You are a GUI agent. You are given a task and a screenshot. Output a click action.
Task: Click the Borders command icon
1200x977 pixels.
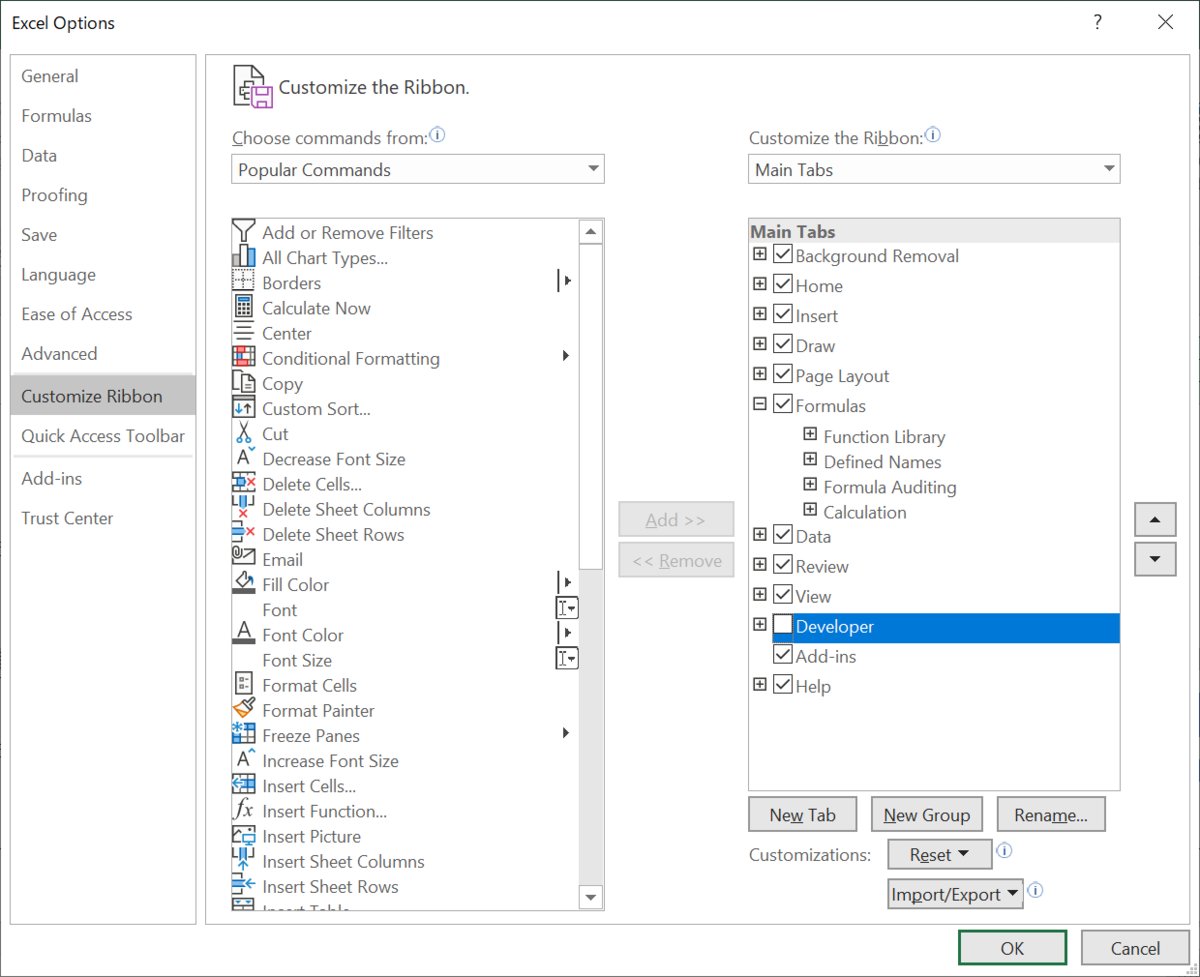click(244, 283)
